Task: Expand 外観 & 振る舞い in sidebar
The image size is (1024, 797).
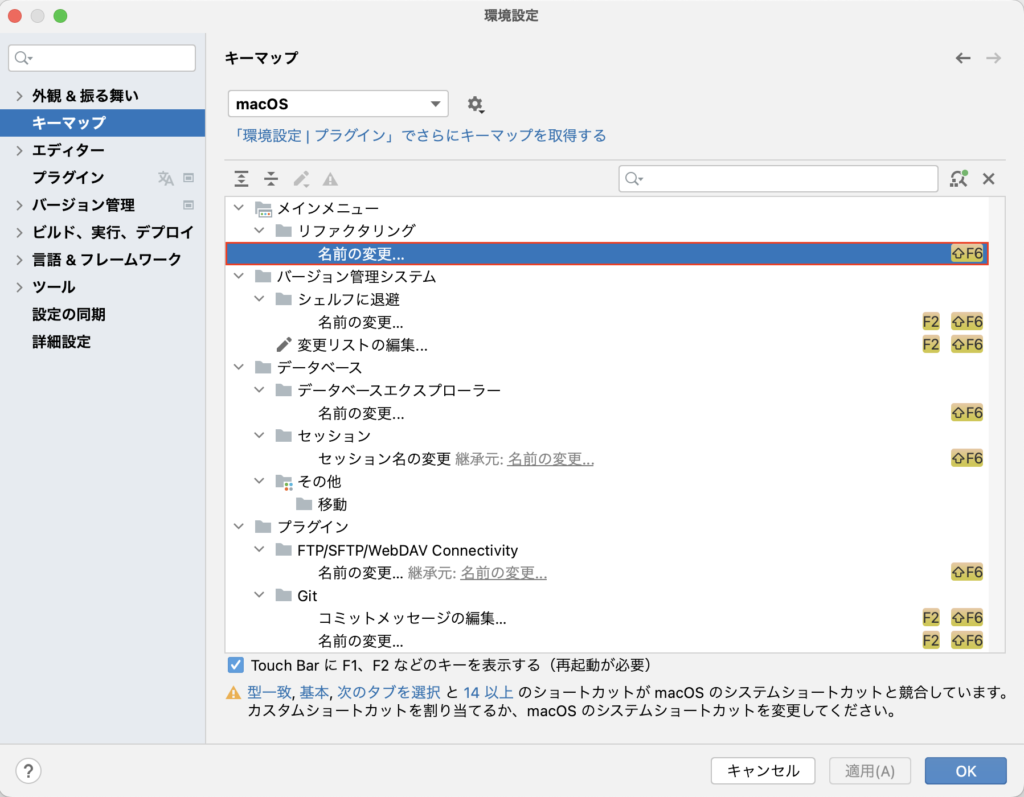Action: click(x=19, y=96)
